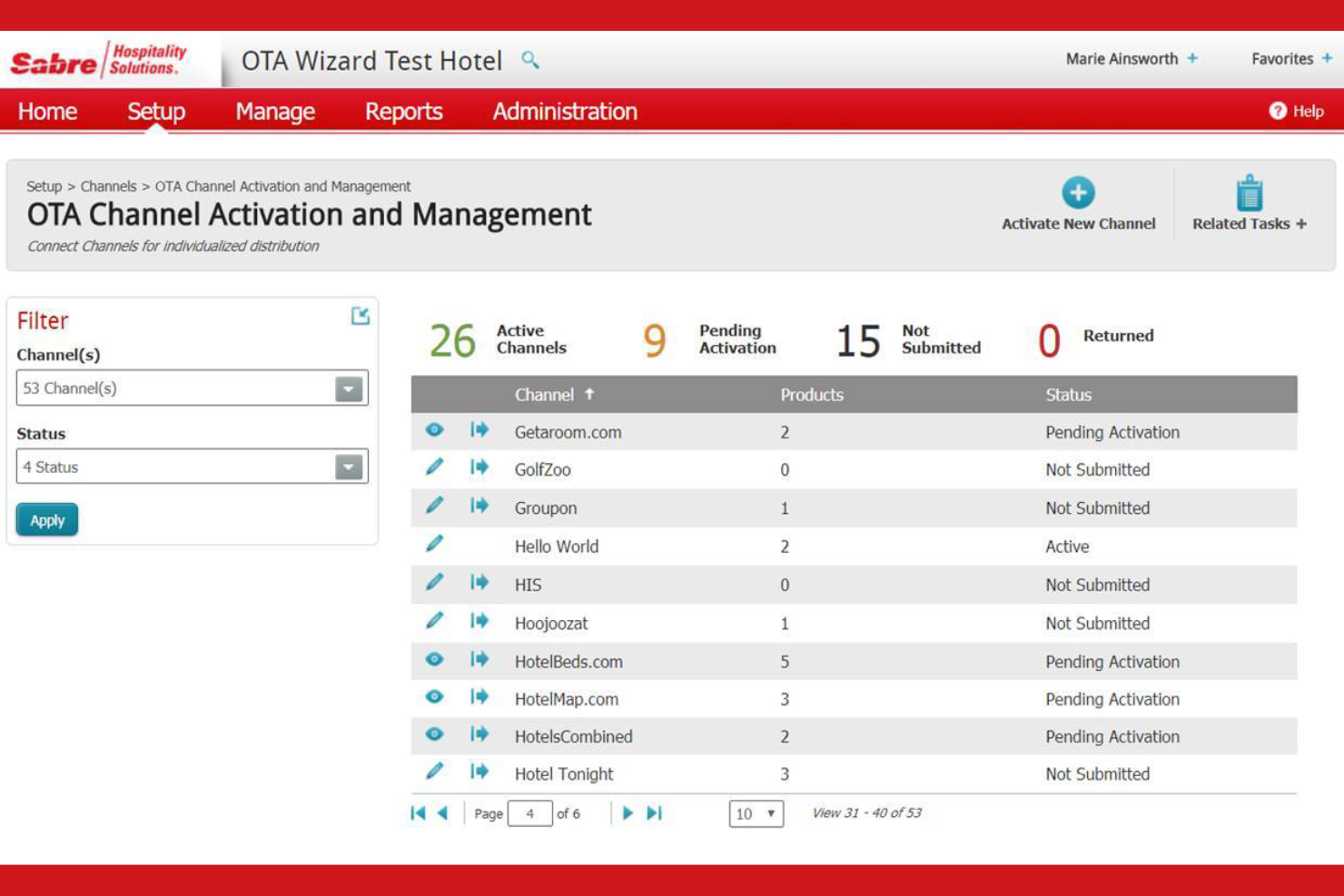The image size is (1344, 896).
Task: Open the Home menu
Action: tap(47, 111)
